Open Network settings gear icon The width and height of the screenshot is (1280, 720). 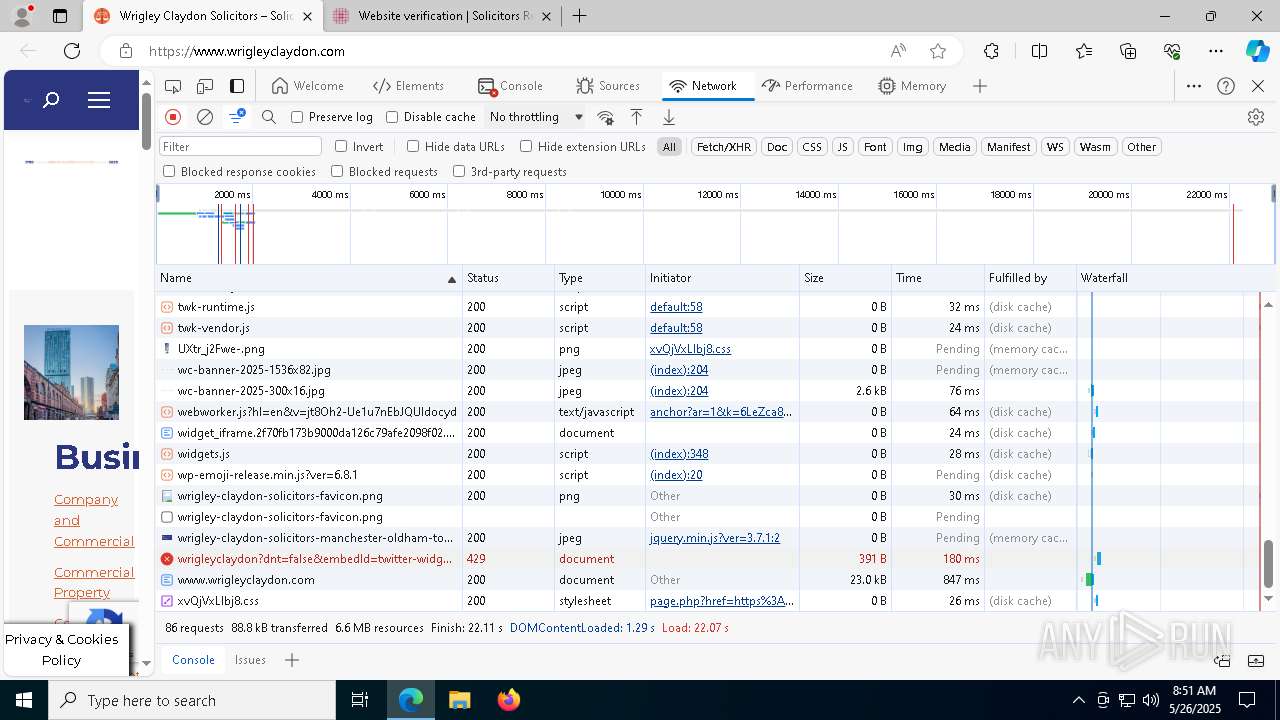pos(1256,117)
